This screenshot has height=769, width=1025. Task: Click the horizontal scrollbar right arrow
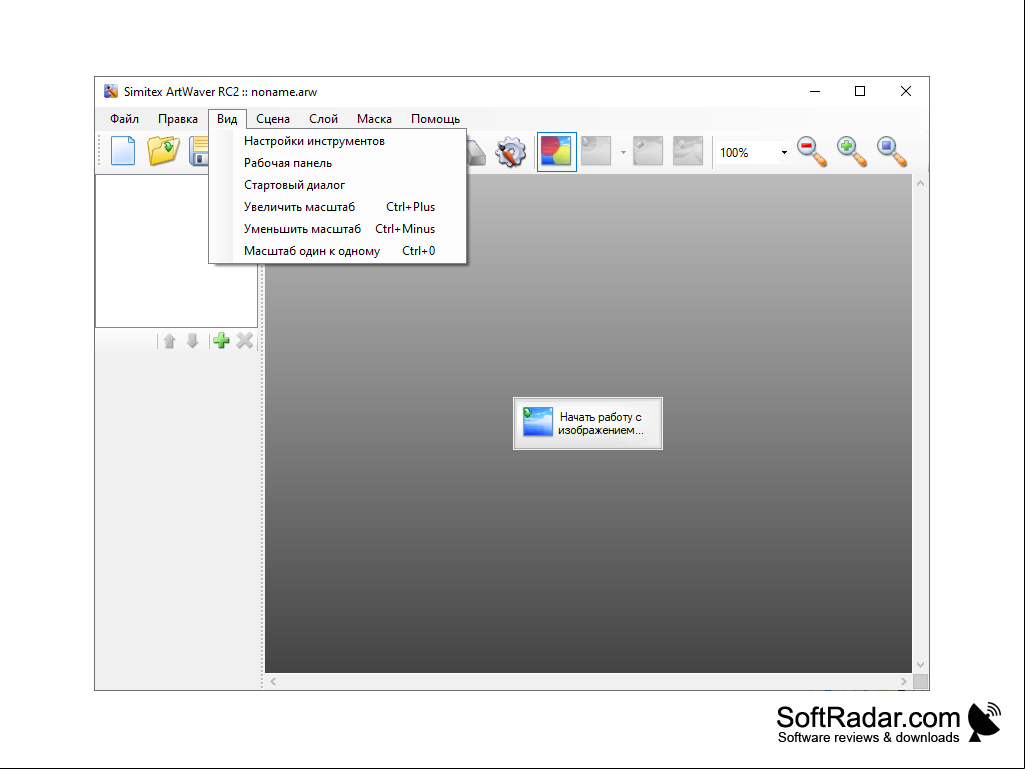(903, 681)
